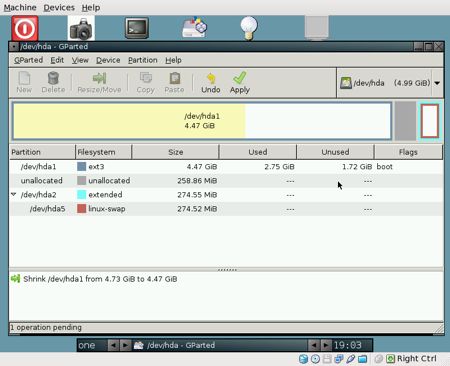The width and height of the screenshot is (450, 366).
Task: Sort by the Used column header
Action: pyautogui.click(x=258, y=152)
